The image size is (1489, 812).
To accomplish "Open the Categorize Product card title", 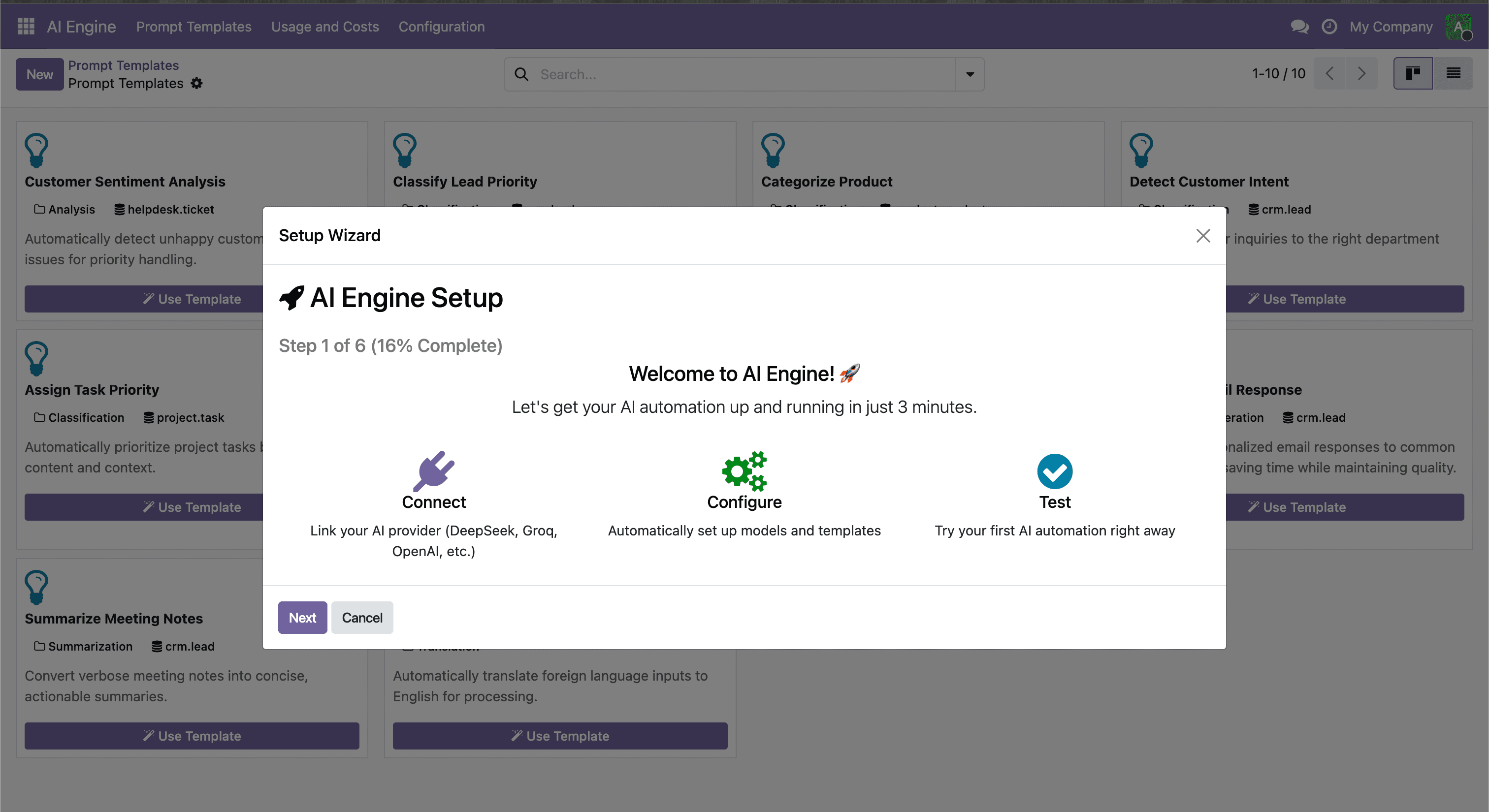I will 827,181.
